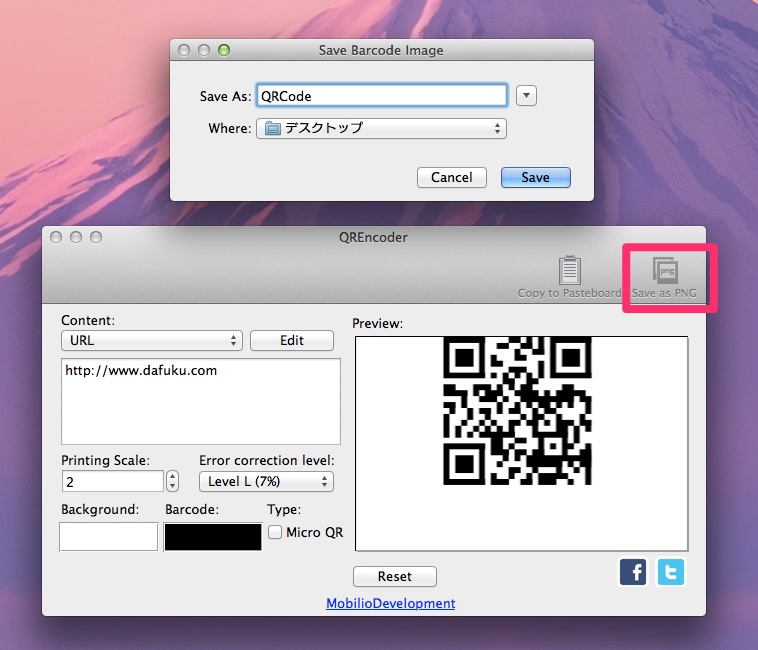Click the Printing Scale stepper arrows
Viewport: 758px width, 650px height.
pyautogui.click(x=173, y=481)
